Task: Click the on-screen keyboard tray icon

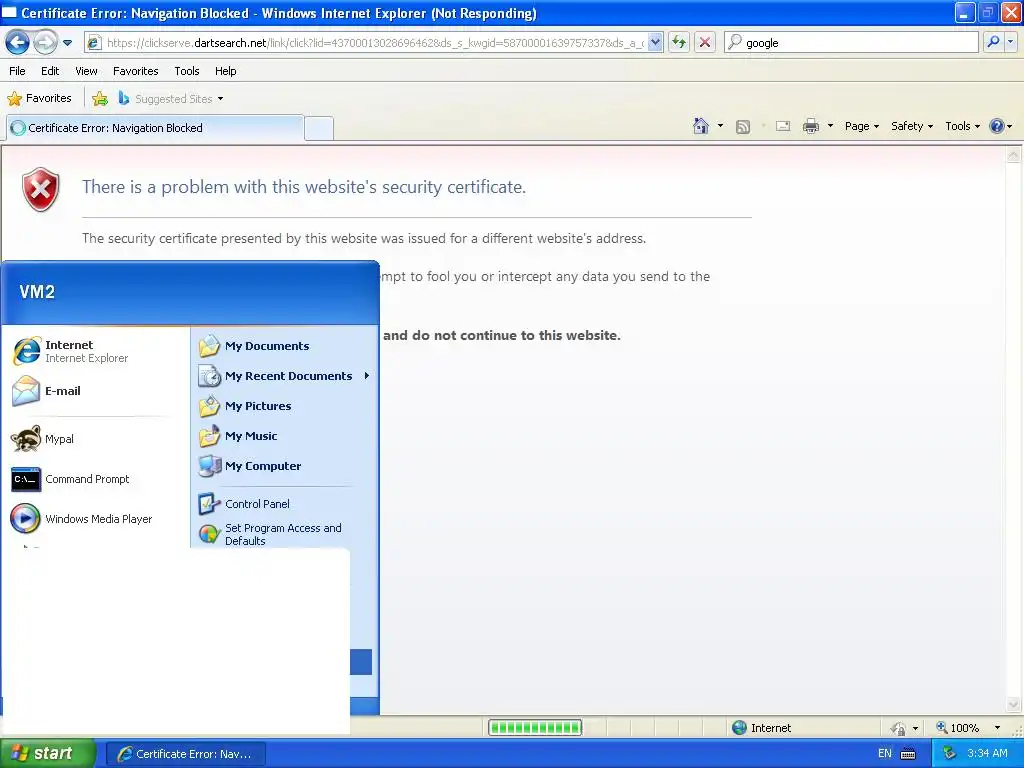Action: tap(908, 754)
